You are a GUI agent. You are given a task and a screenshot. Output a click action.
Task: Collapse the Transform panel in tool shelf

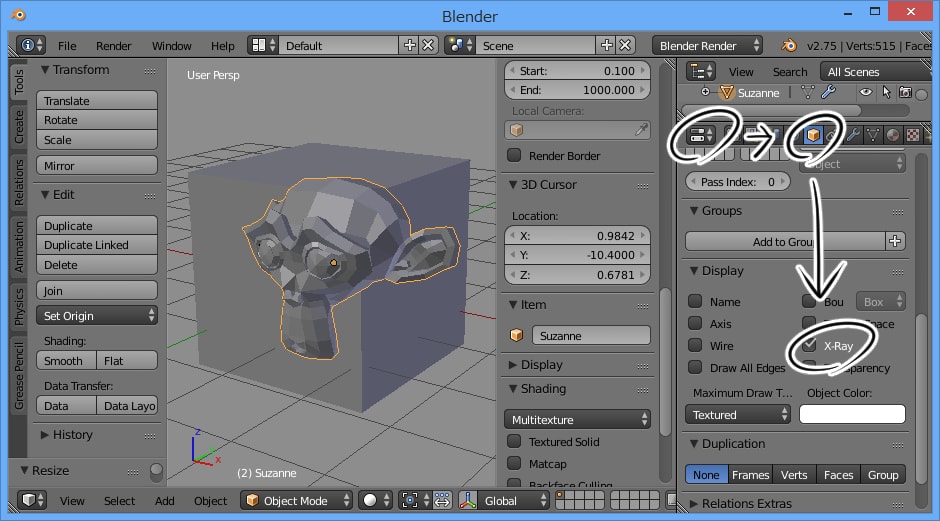click(45, 70)
